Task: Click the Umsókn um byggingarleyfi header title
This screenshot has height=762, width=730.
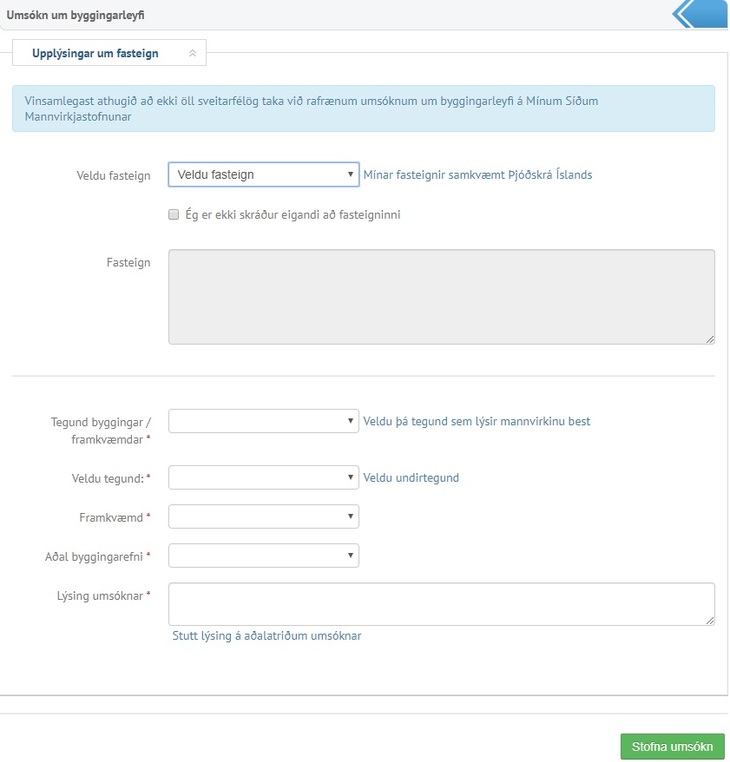Action: [x=75, y=15]
